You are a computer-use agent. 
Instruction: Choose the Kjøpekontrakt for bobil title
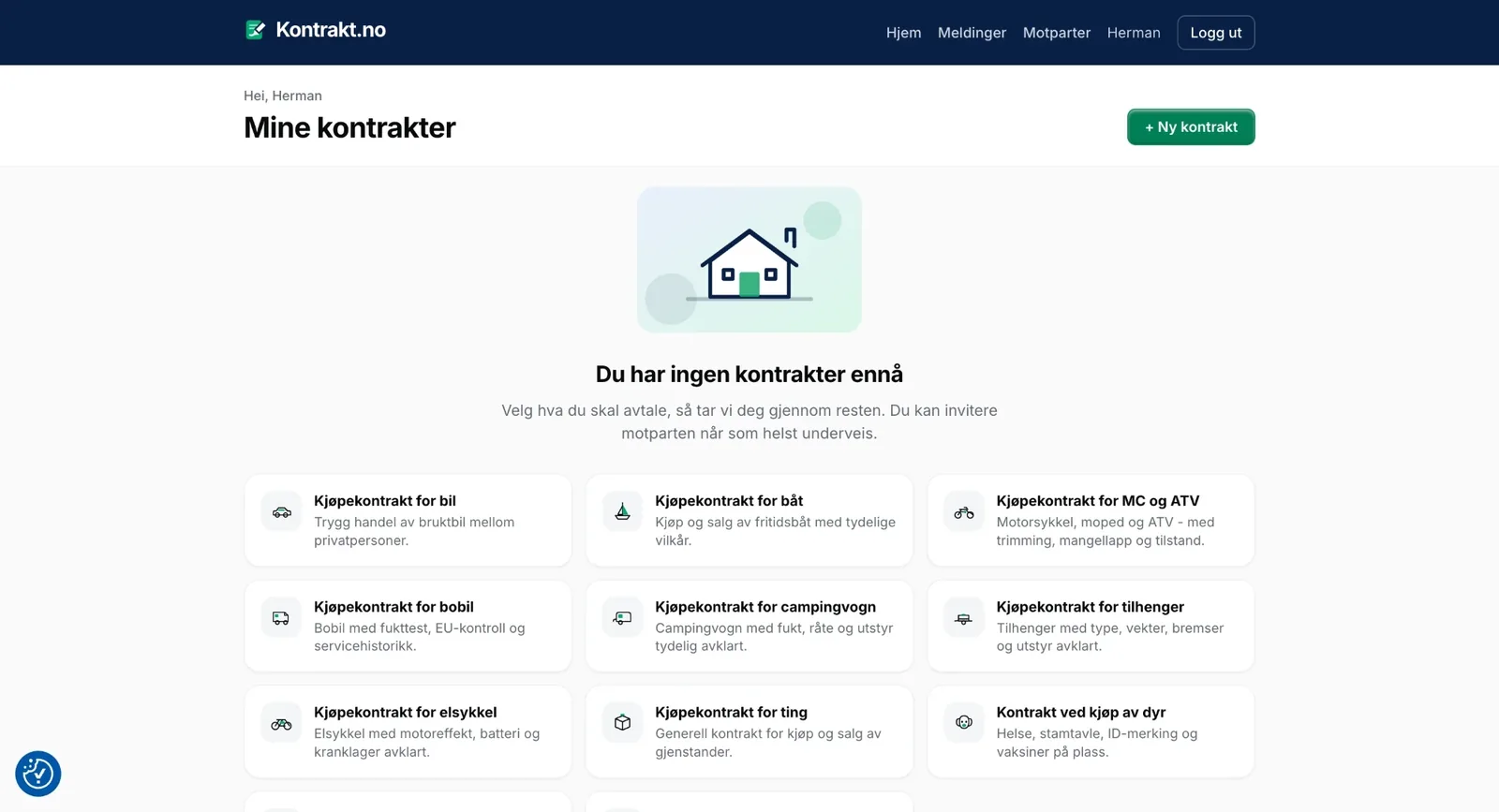[x=393, y=607]
